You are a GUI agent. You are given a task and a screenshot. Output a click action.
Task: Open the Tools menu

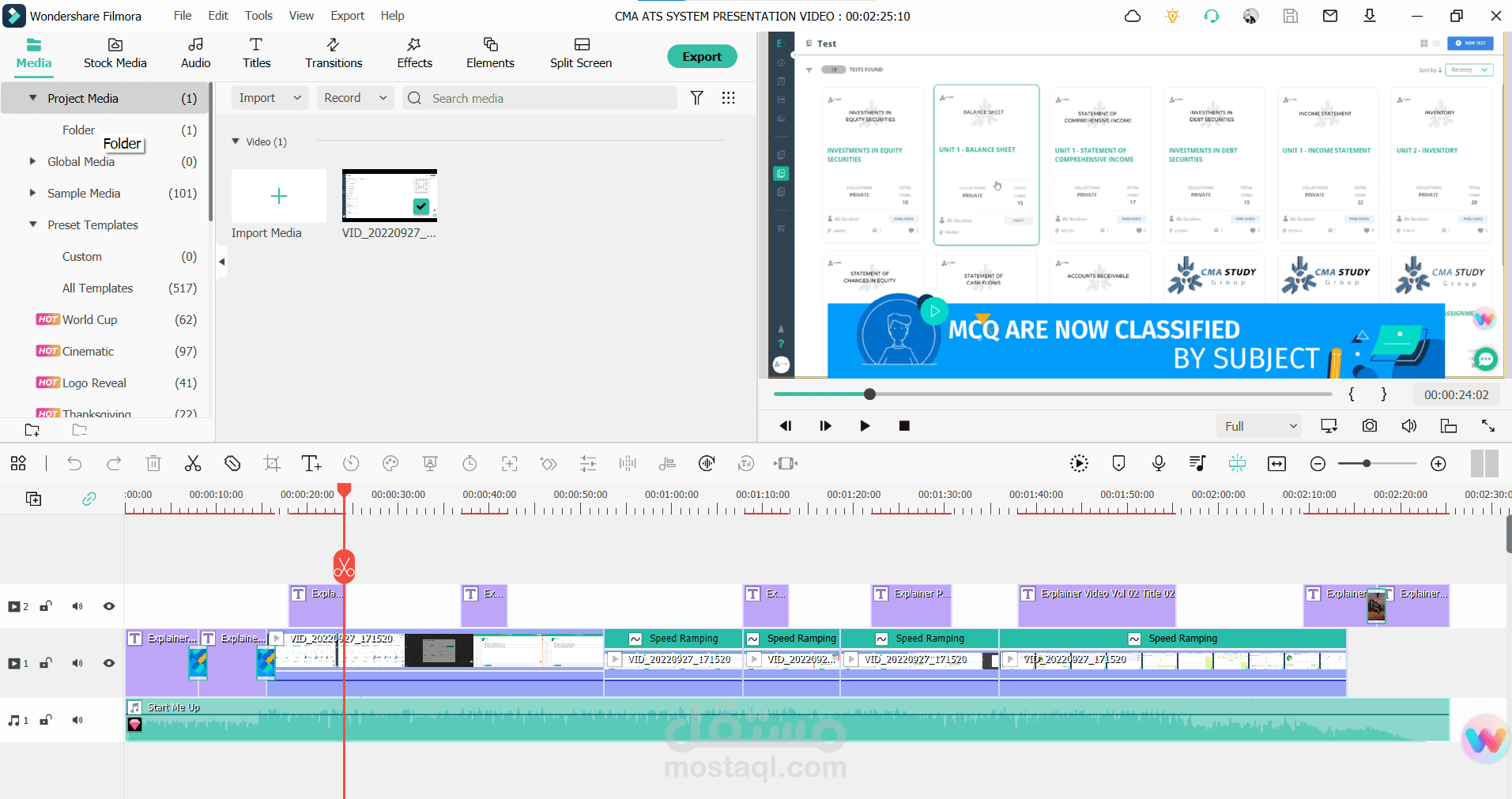pos(258,16)
